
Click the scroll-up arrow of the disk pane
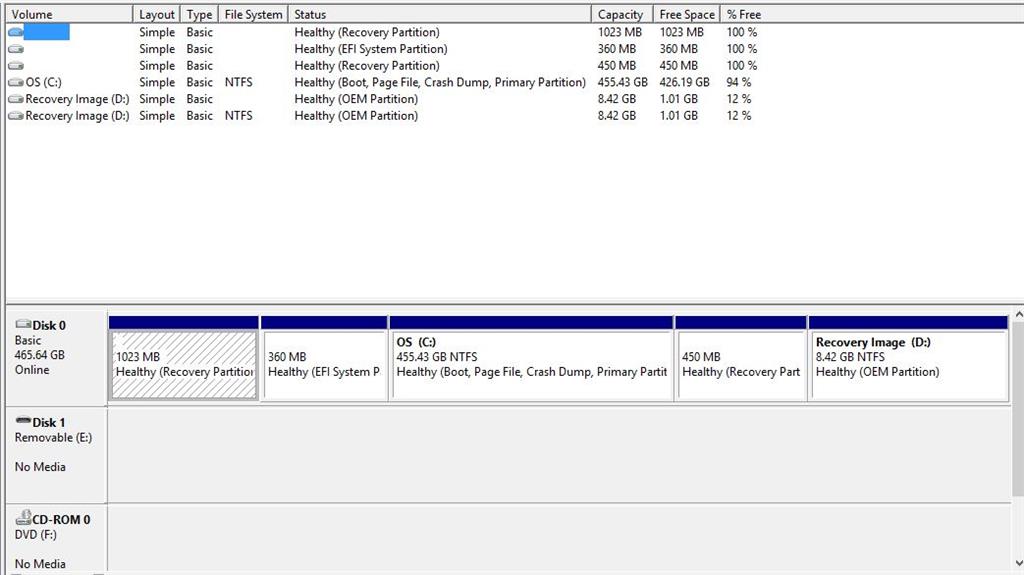pyautogui.click(x=1018, y=316)
